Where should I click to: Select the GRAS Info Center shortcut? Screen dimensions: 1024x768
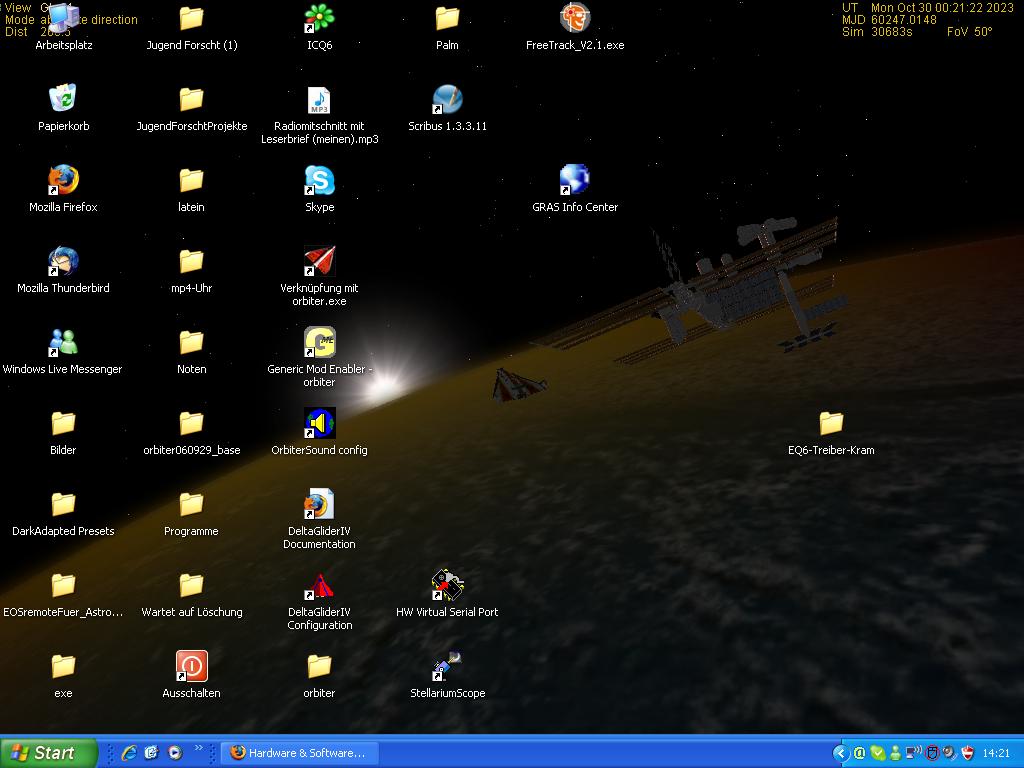pyautogui.click(x=574, y=181)
